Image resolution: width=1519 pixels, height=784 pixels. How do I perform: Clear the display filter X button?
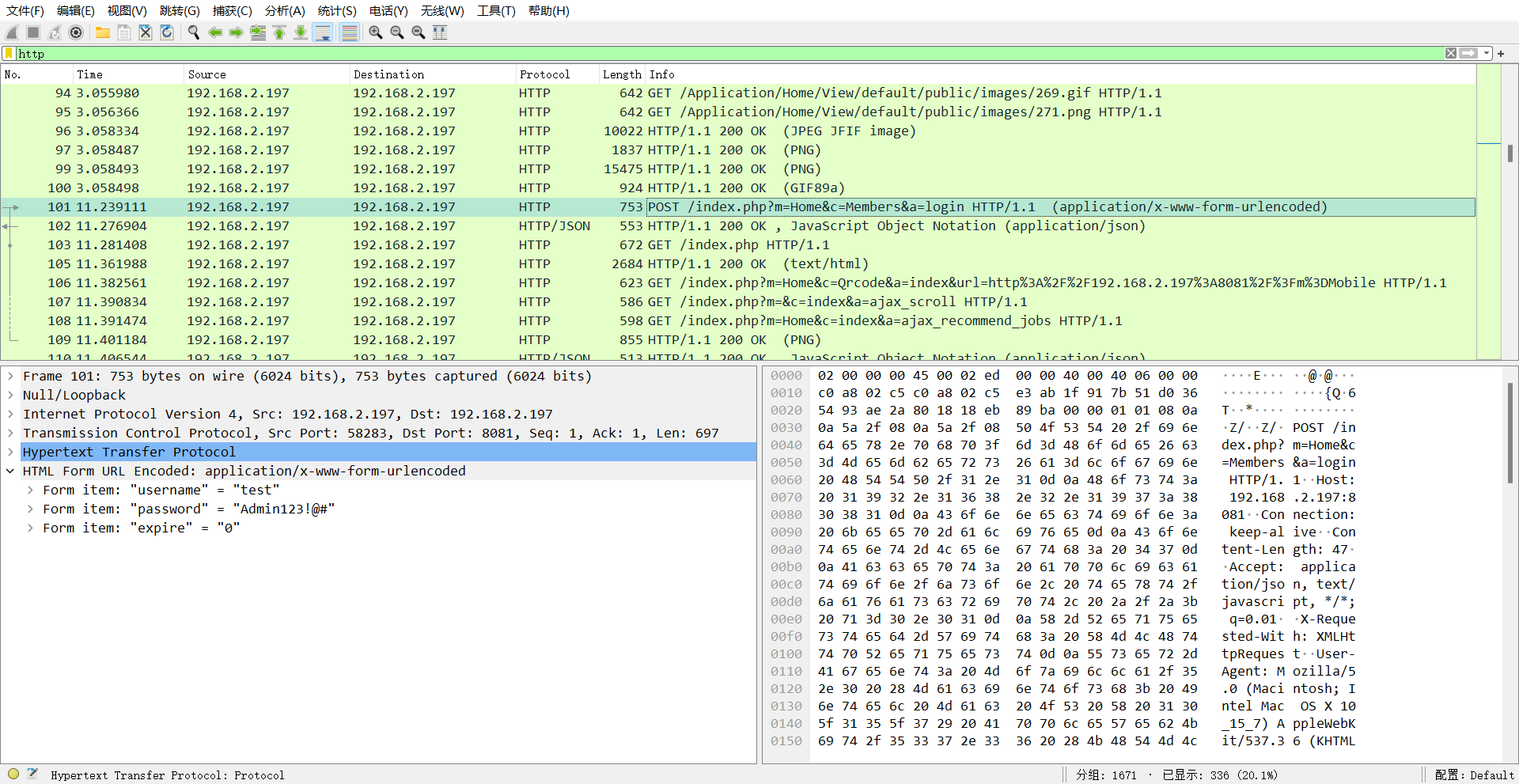[1451, 53]
